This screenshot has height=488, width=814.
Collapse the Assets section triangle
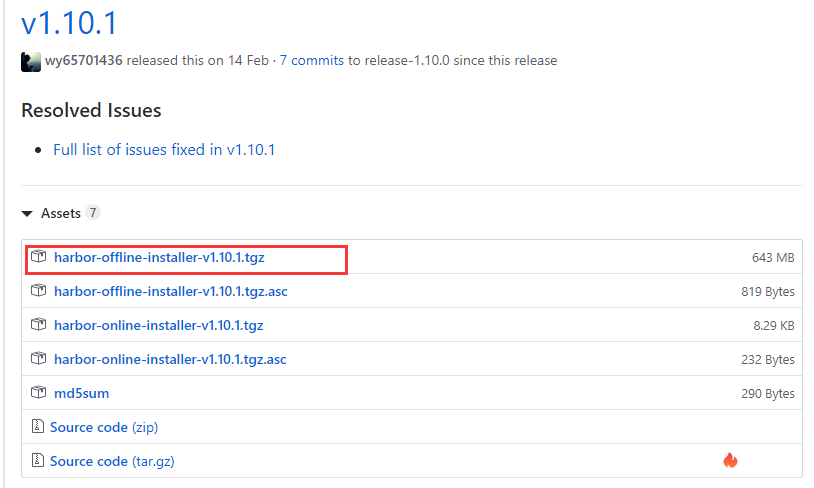(27, 213)
